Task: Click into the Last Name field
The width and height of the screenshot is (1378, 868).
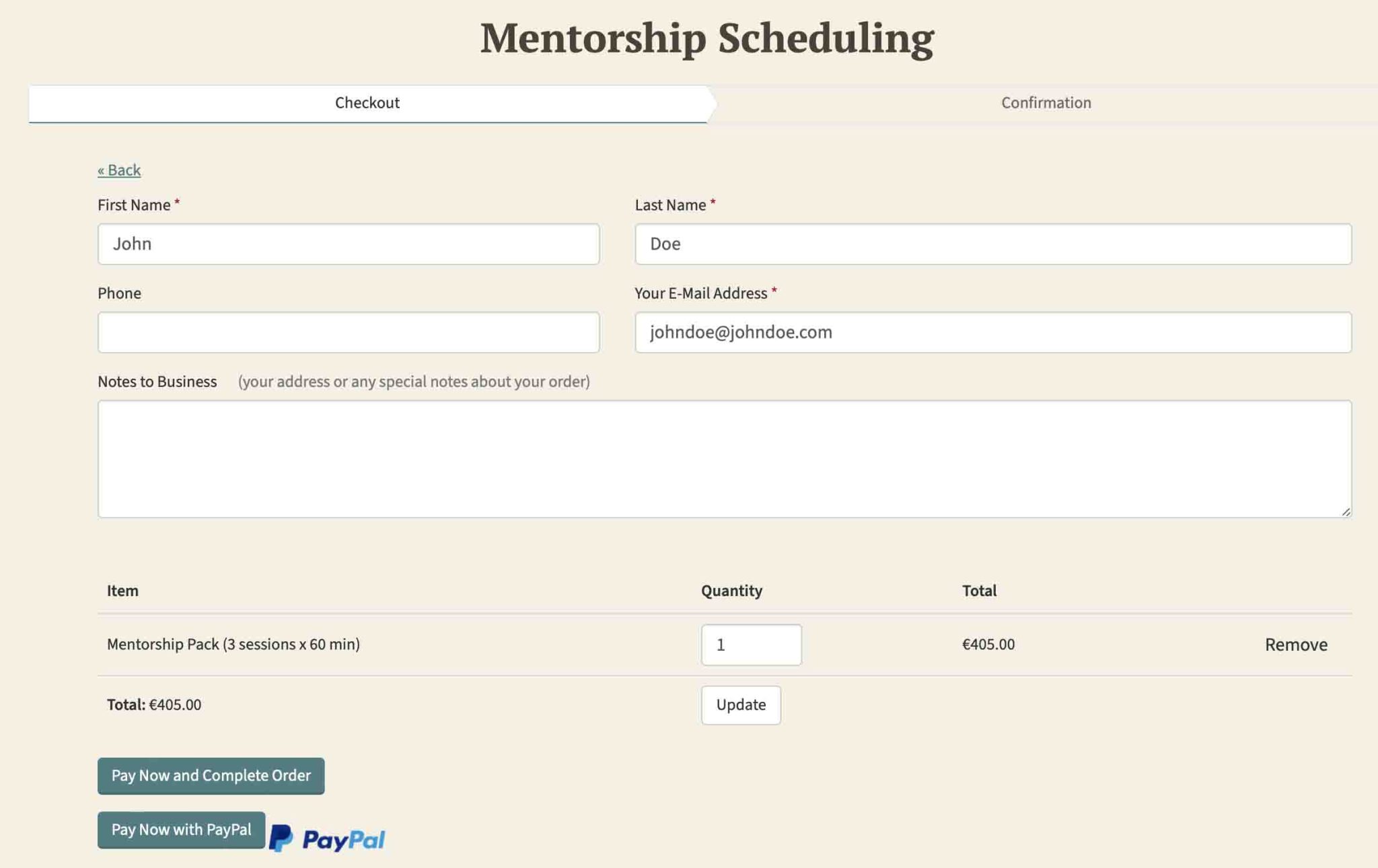Action: pos(992,244)
